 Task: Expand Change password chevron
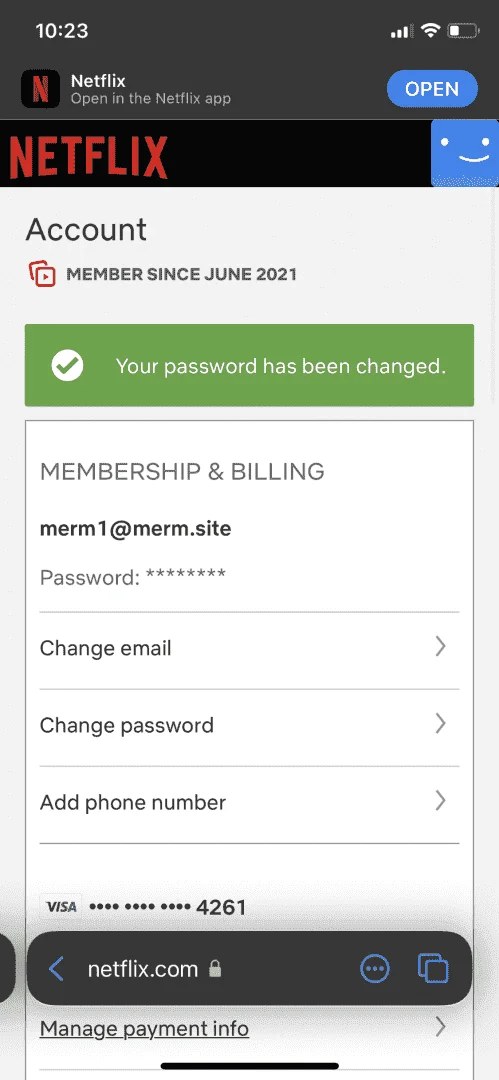(x=440, y=724)
